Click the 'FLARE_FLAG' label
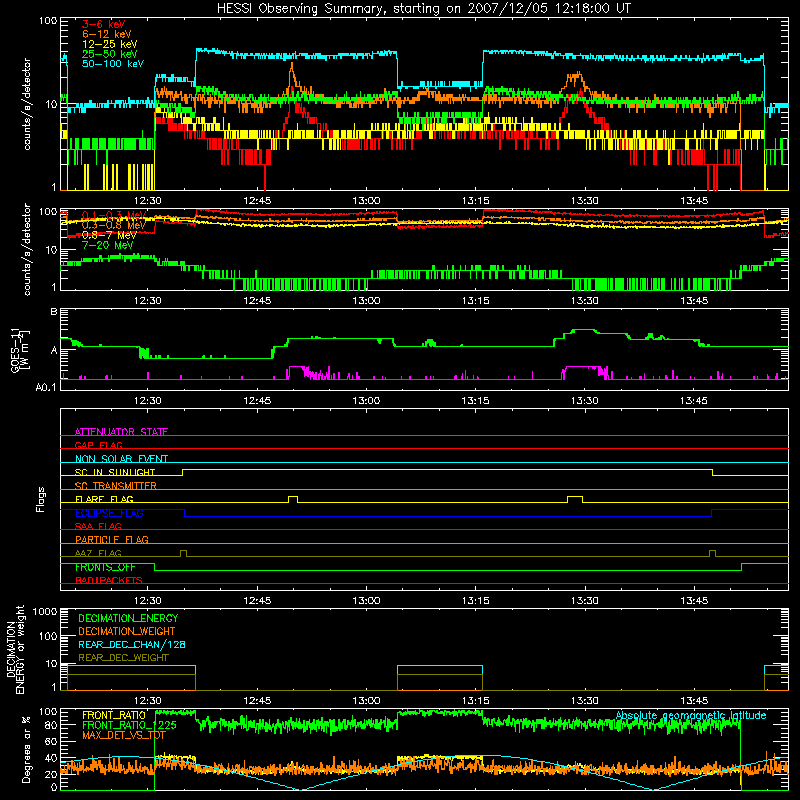 point(104,499)
